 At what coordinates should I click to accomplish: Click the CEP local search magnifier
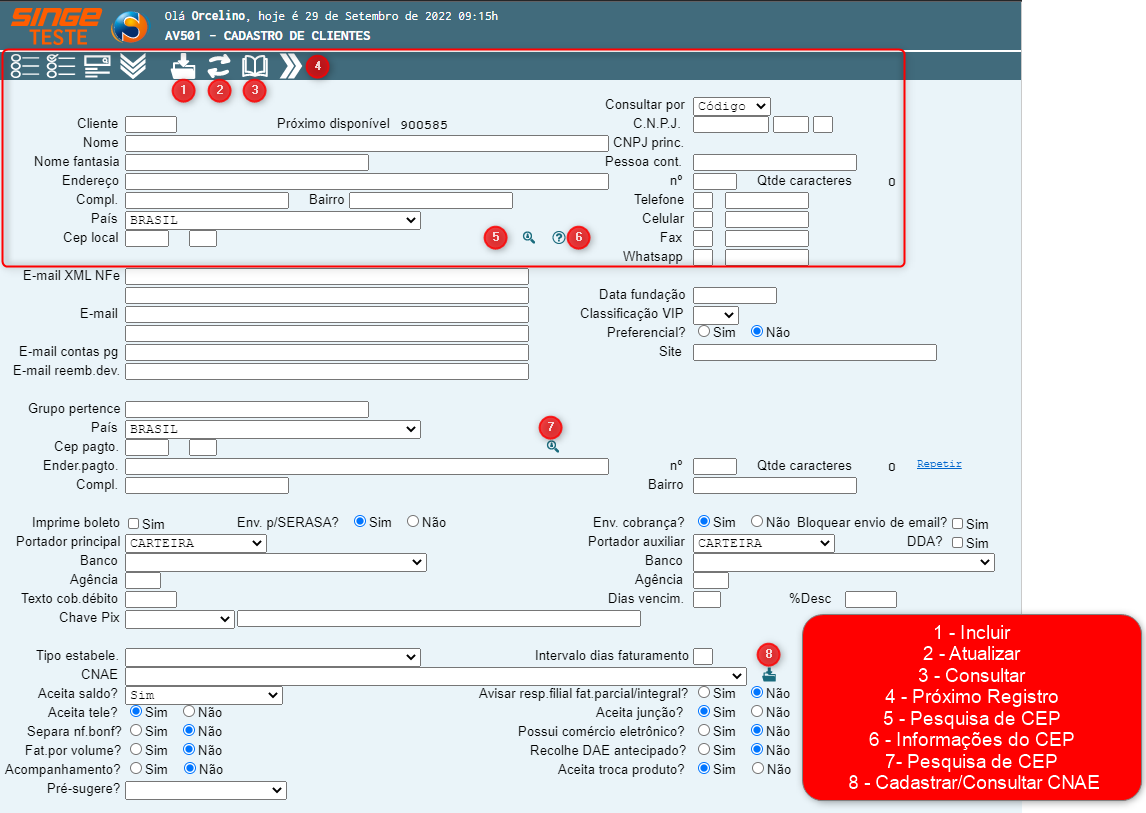tap(528, 238)
